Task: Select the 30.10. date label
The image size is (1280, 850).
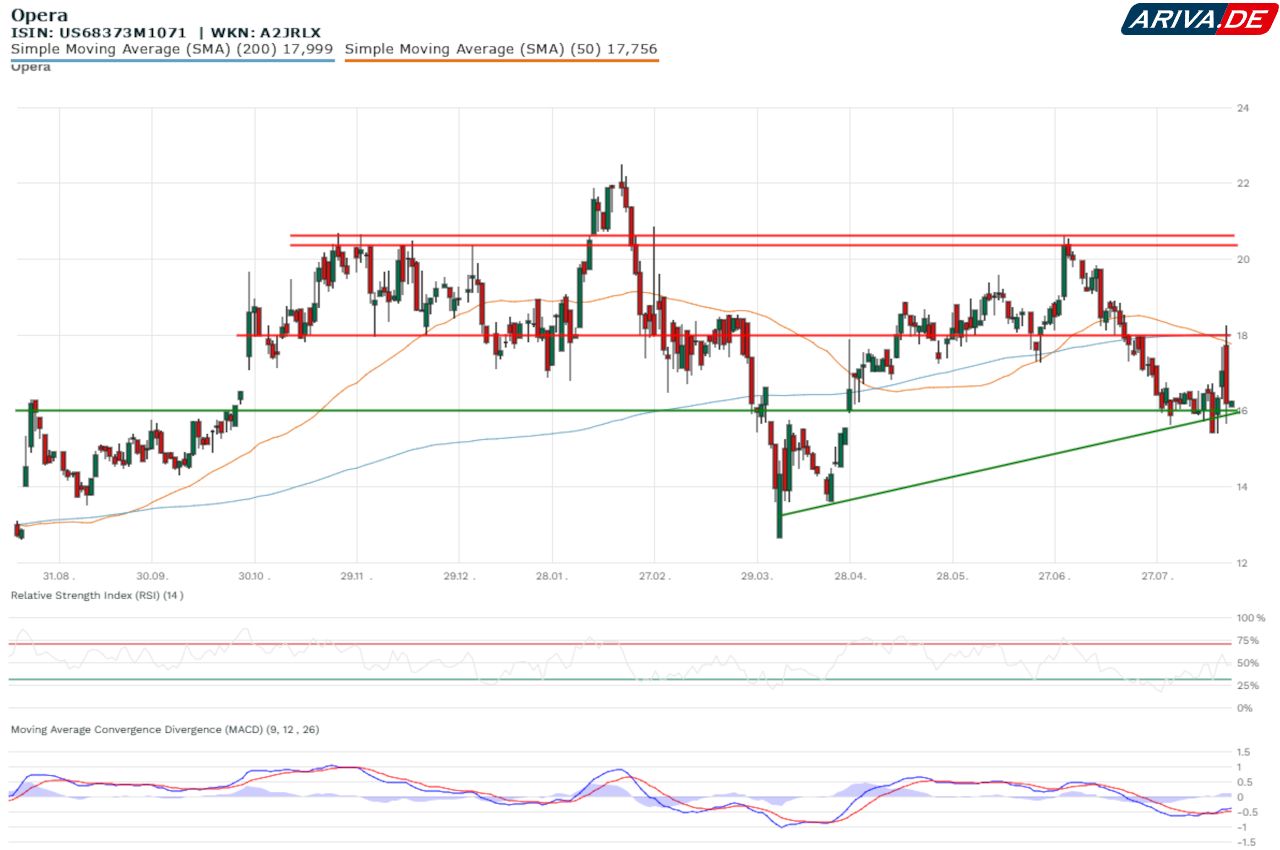Action: tap(255, 578)
